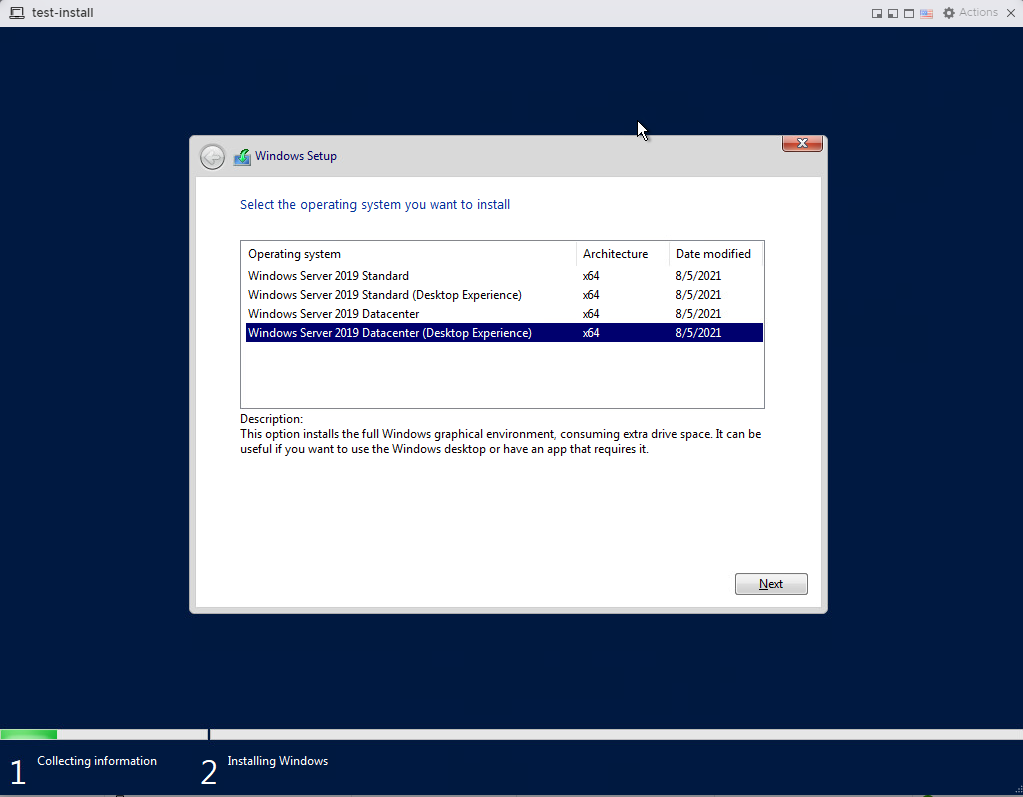Screen dimensions: 1023x797
Task: Click the Date modified column header
Action: coord(716,254)
